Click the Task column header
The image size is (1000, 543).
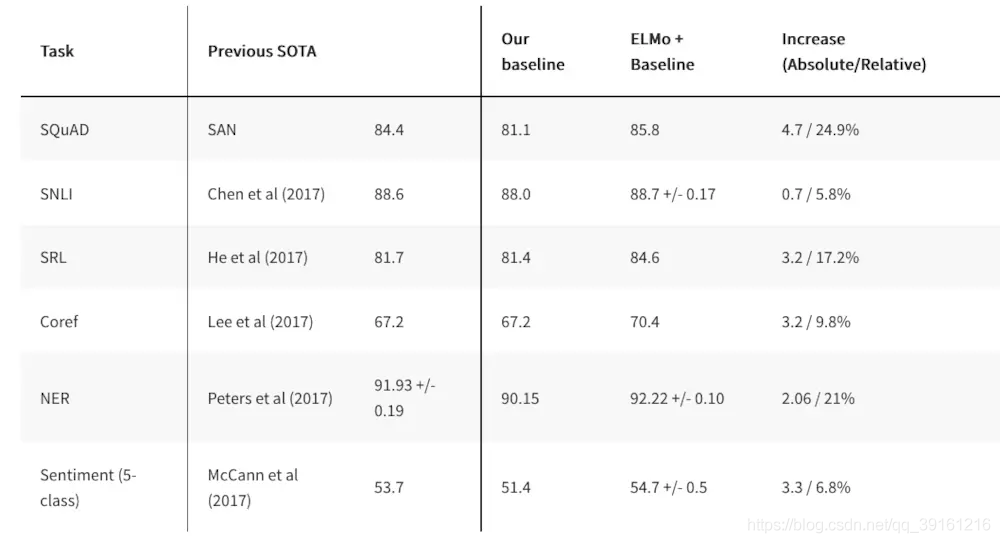(57, 51)
